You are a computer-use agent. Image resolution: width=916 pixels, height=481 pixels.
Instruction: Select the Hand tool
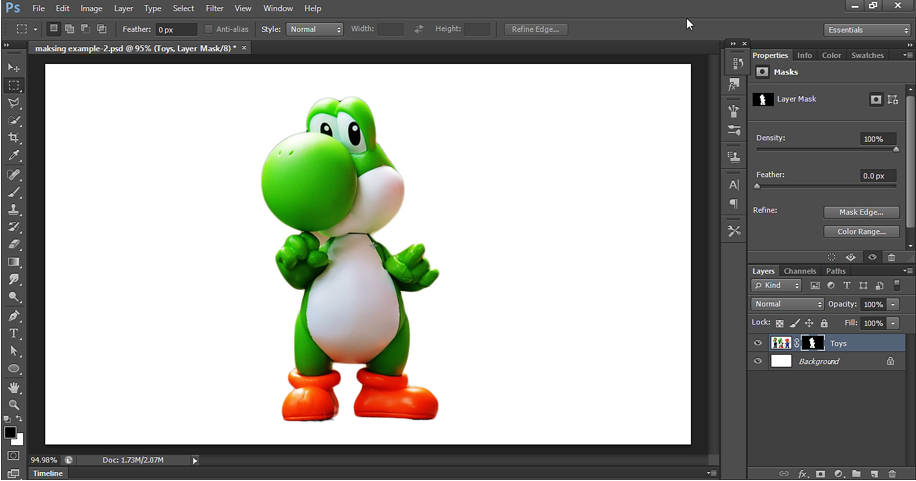(14, 387)
